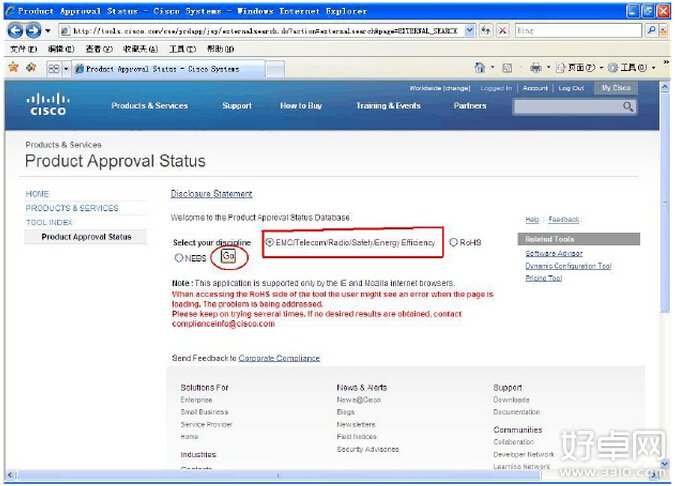The height and width of the screenshot is (486, 675).
Task: Select EMC/Telecom/Radio/Safety/Energy Efficiency radio button
Action: (269, 242)
